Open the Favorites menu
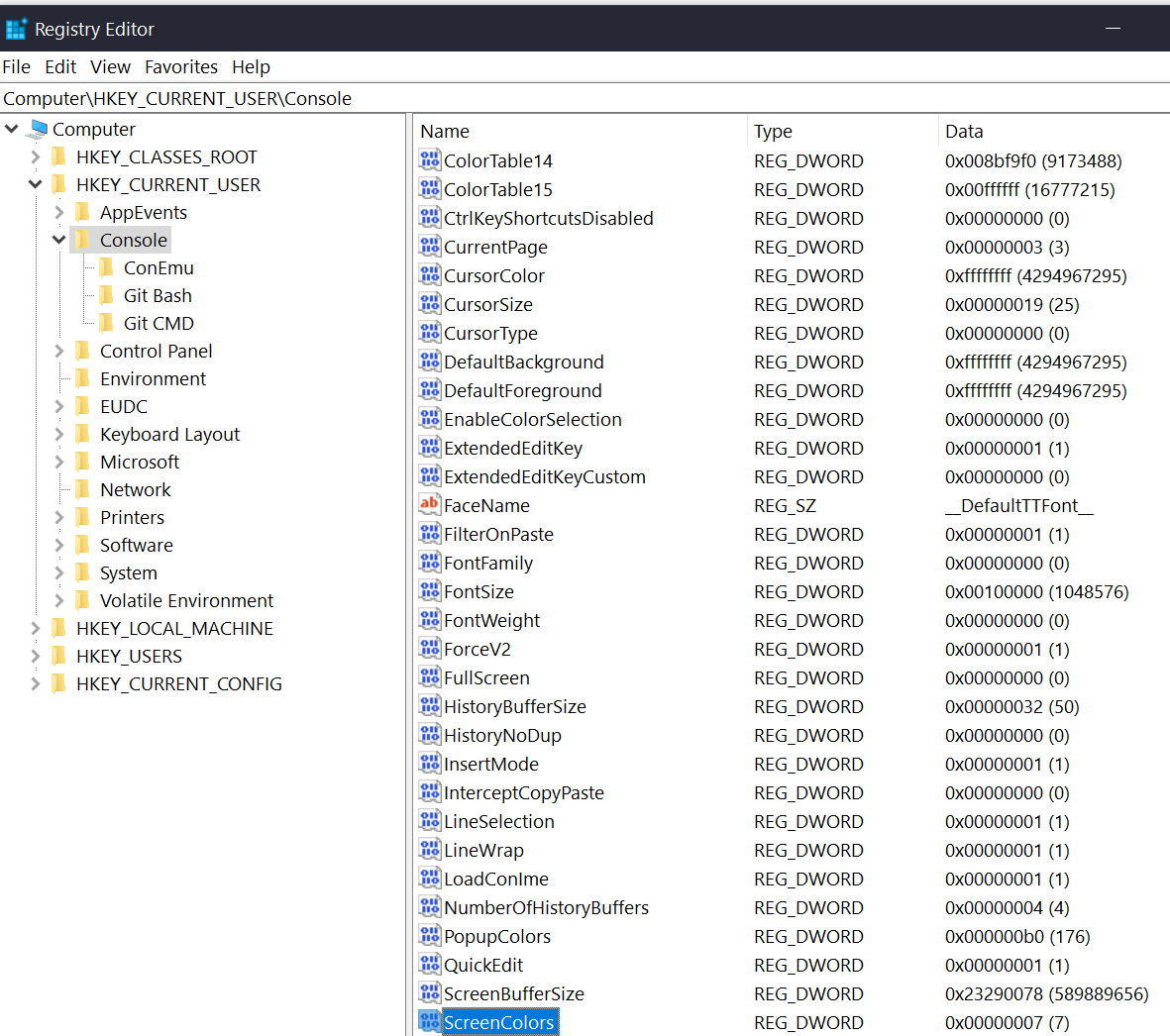This screenshot has width=1170, height=1036. click(181, 66)
